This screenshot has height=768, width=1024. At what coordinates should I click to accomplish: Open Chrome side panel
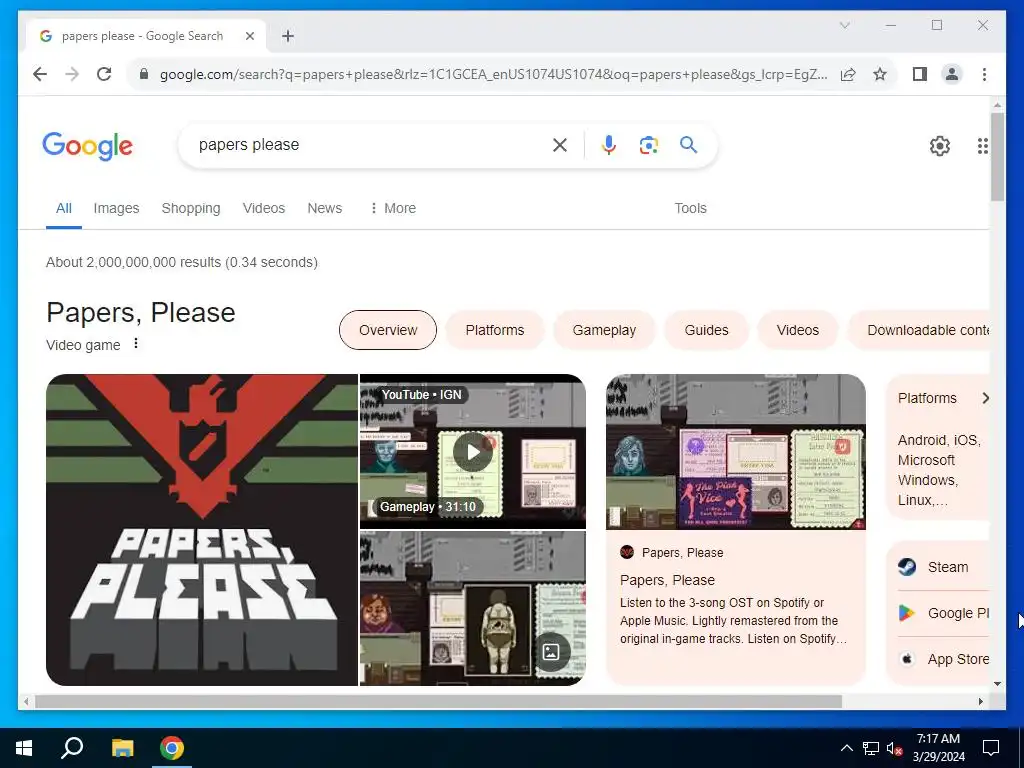tap(920, 74)
